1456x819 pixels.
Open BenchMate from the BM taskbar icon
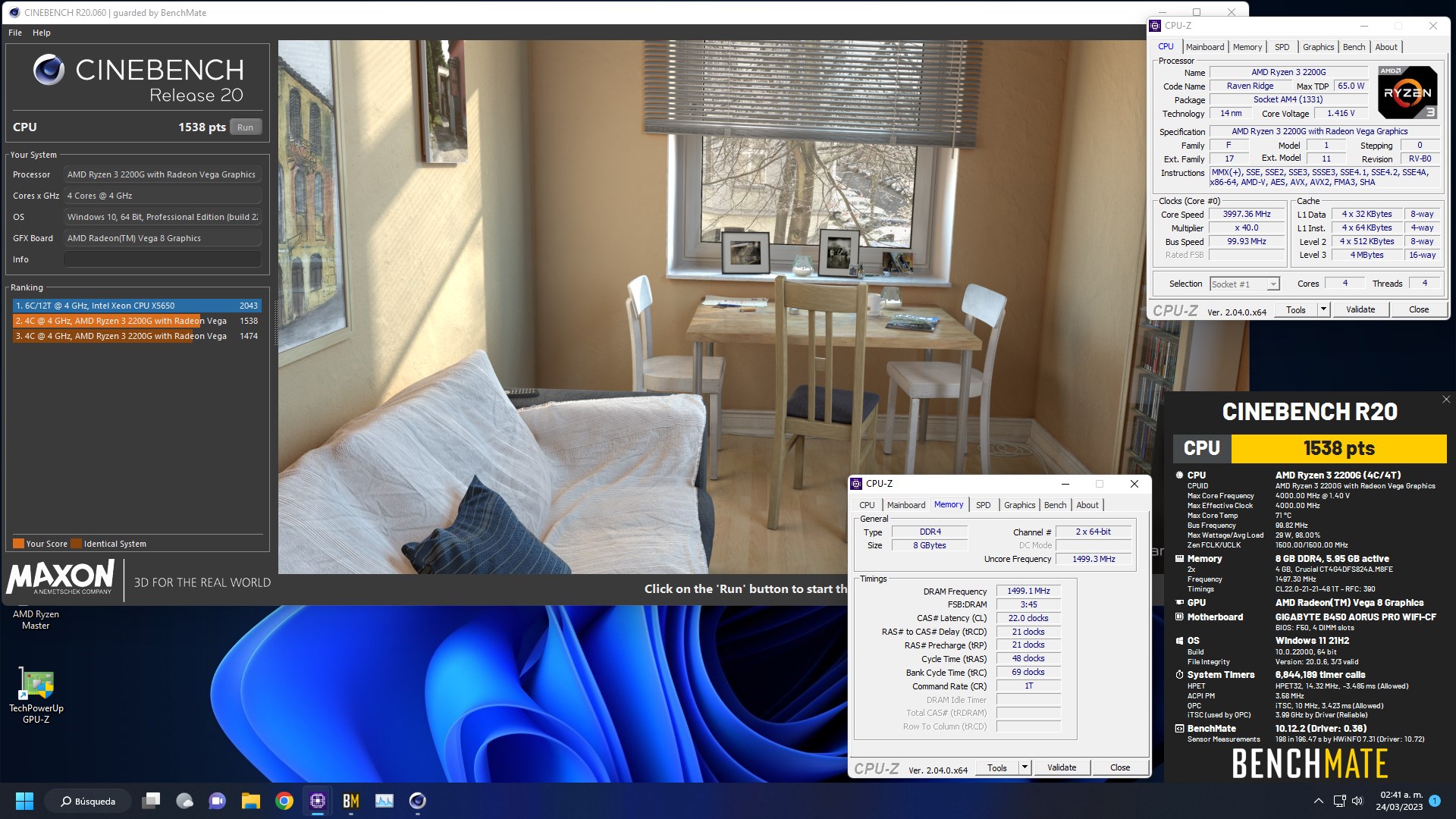coord(351,801)
